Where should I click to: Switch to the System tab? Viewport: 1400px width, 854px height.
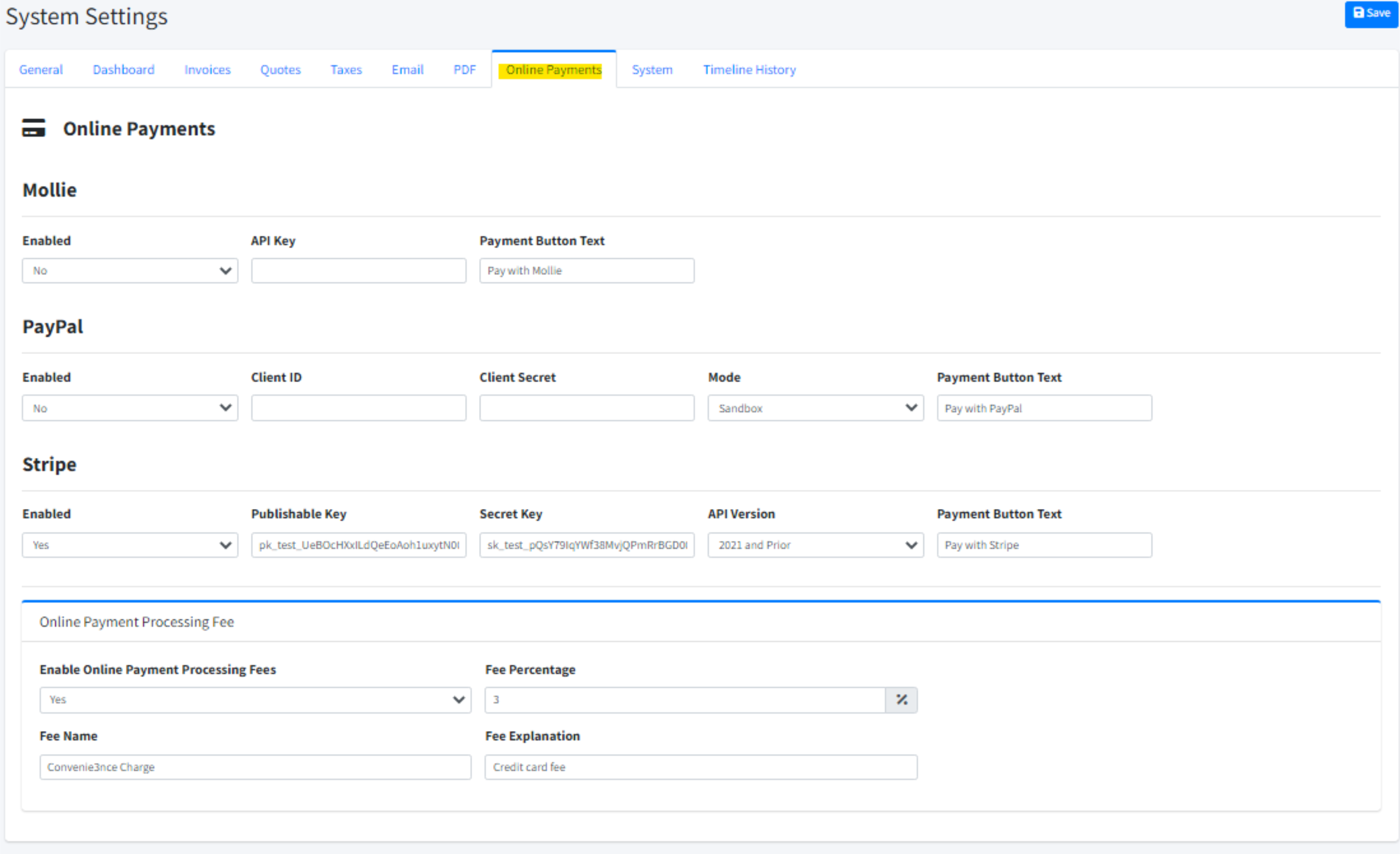tap(652, 69)
